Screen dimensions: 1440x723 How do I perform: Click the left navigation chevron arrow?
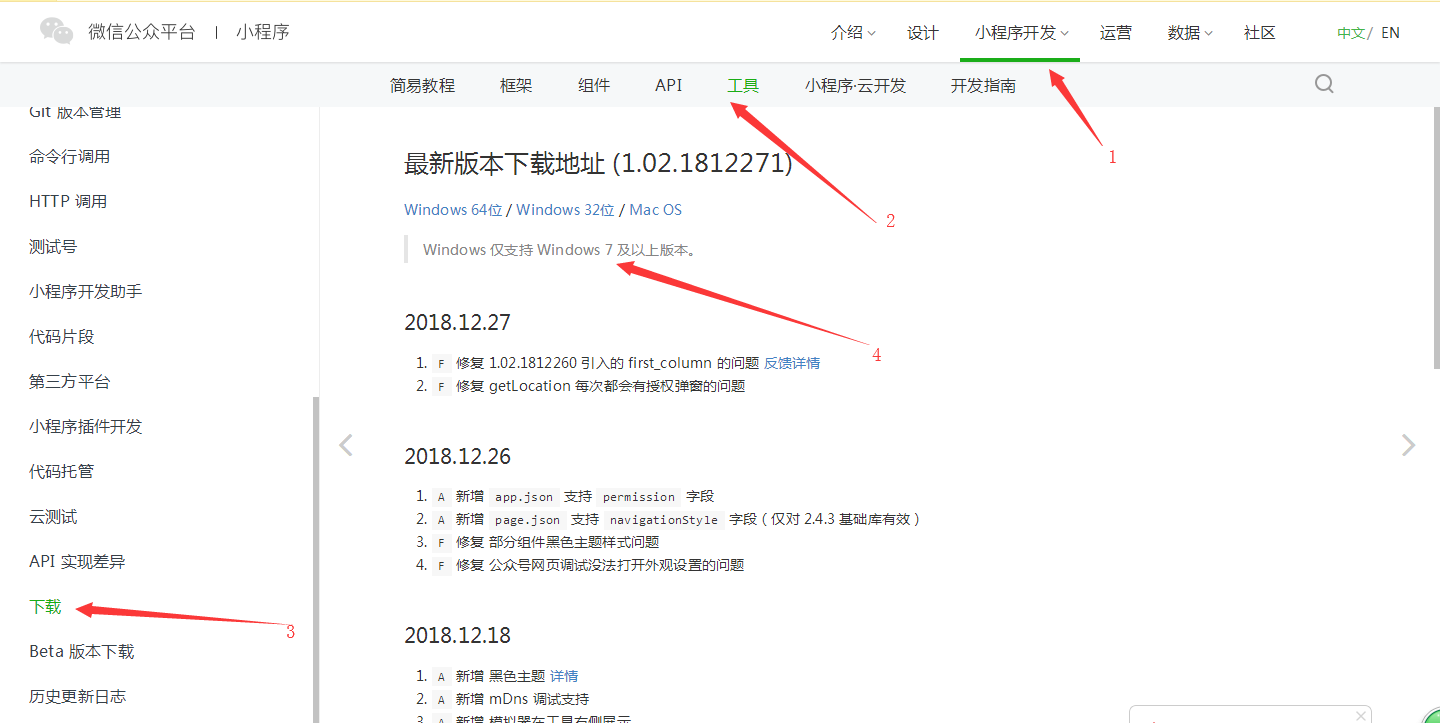[x=345, y=444]
